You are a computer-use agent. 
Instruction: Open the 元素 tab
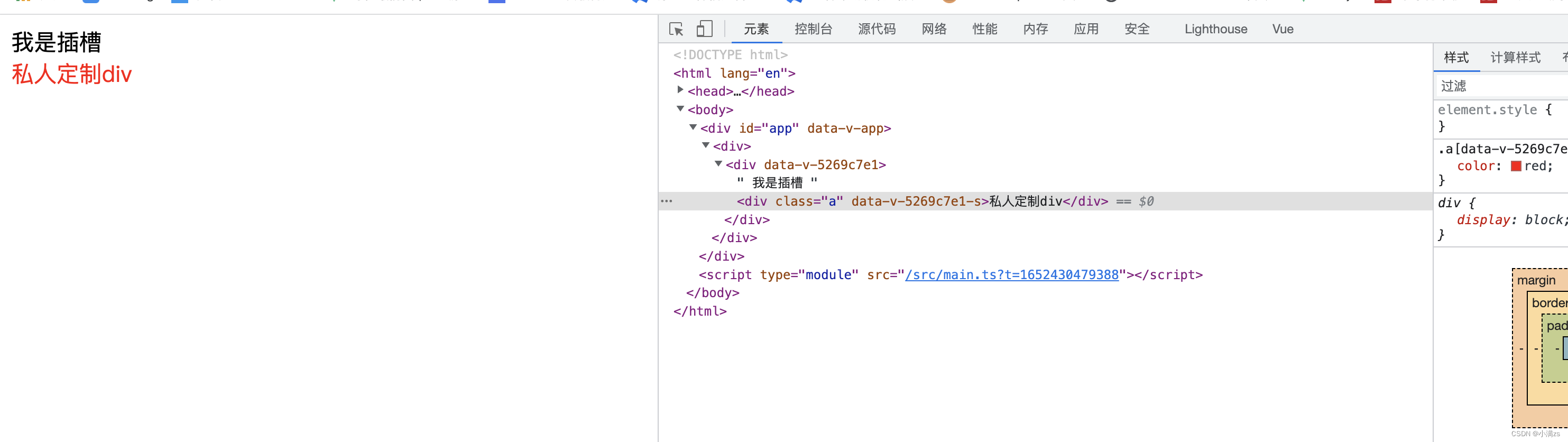click(756, 29)
